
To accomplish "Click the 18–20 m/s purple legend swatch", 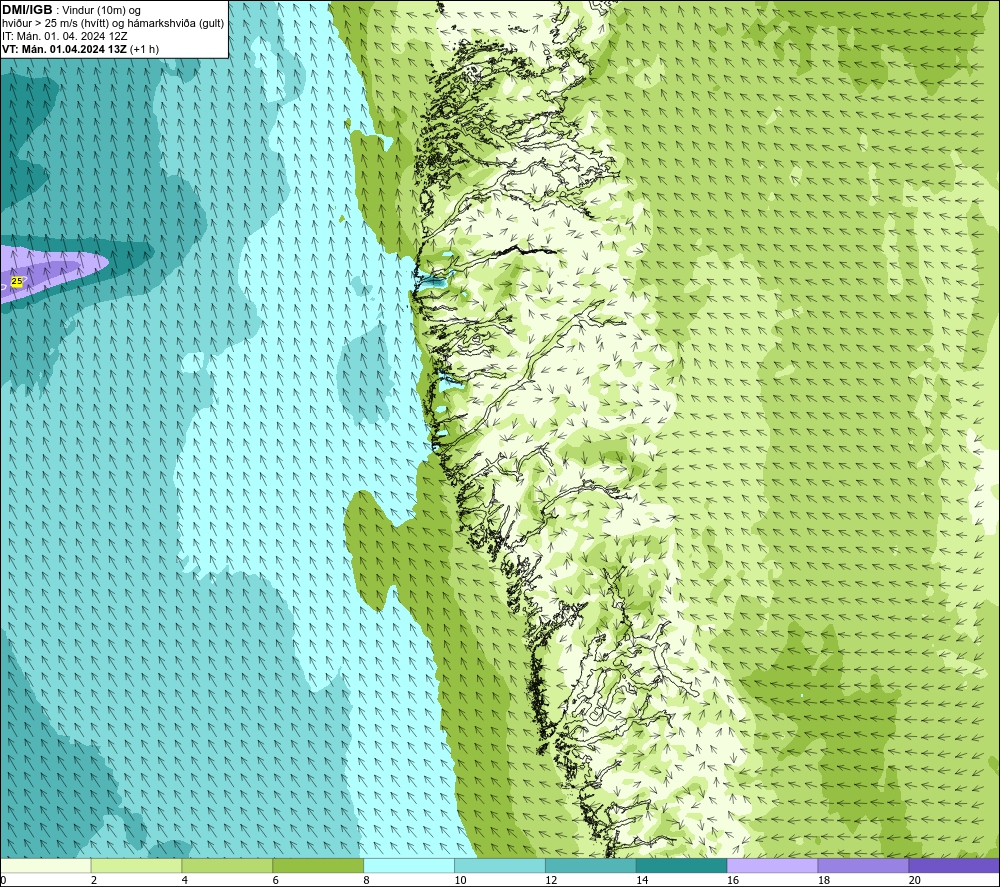I will pos(864,866).
